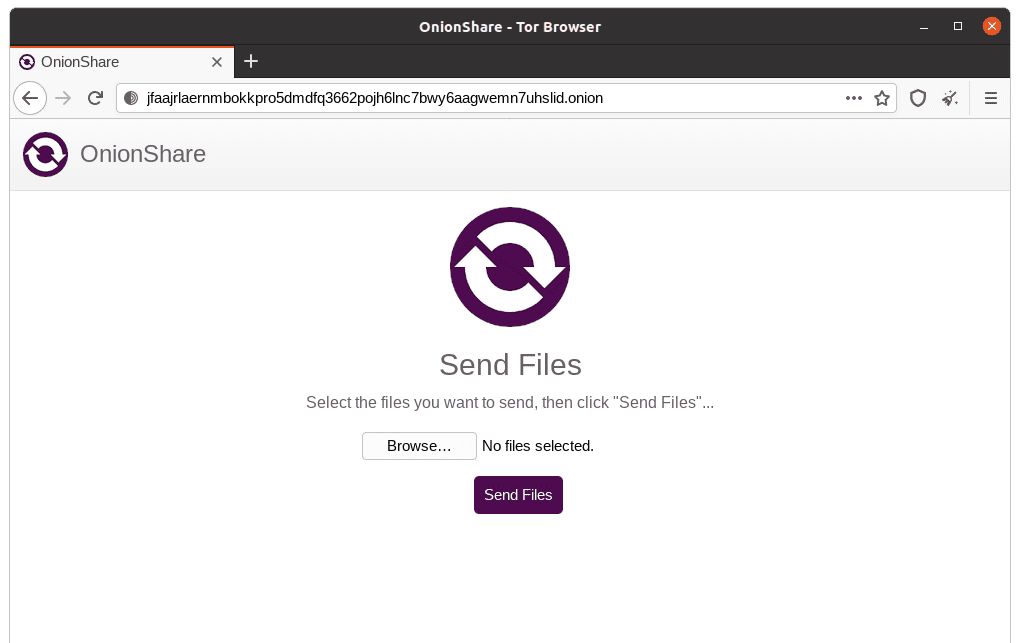This screenshot has height=643, width=1020.
Task: Click the Browse... file button
Action: coord(419,446)
